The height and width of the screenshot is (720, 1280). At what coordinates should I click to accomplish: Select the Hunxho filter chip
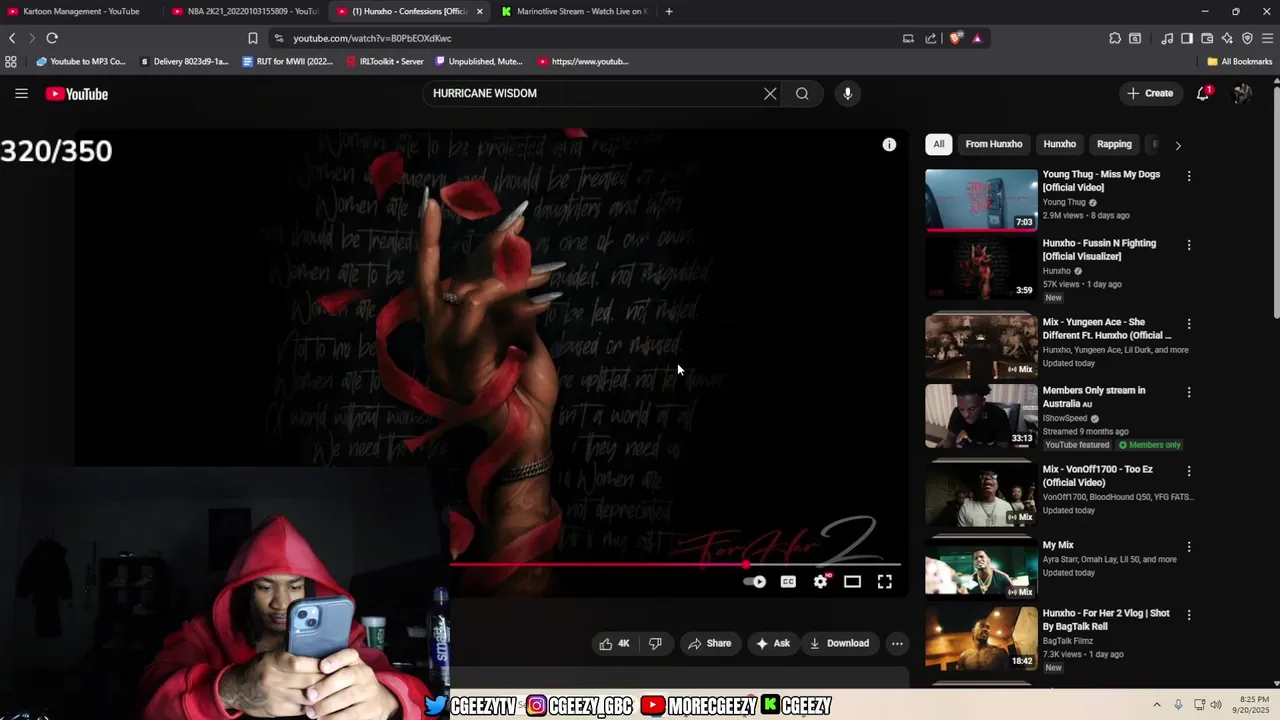(x=1060, y=144)
